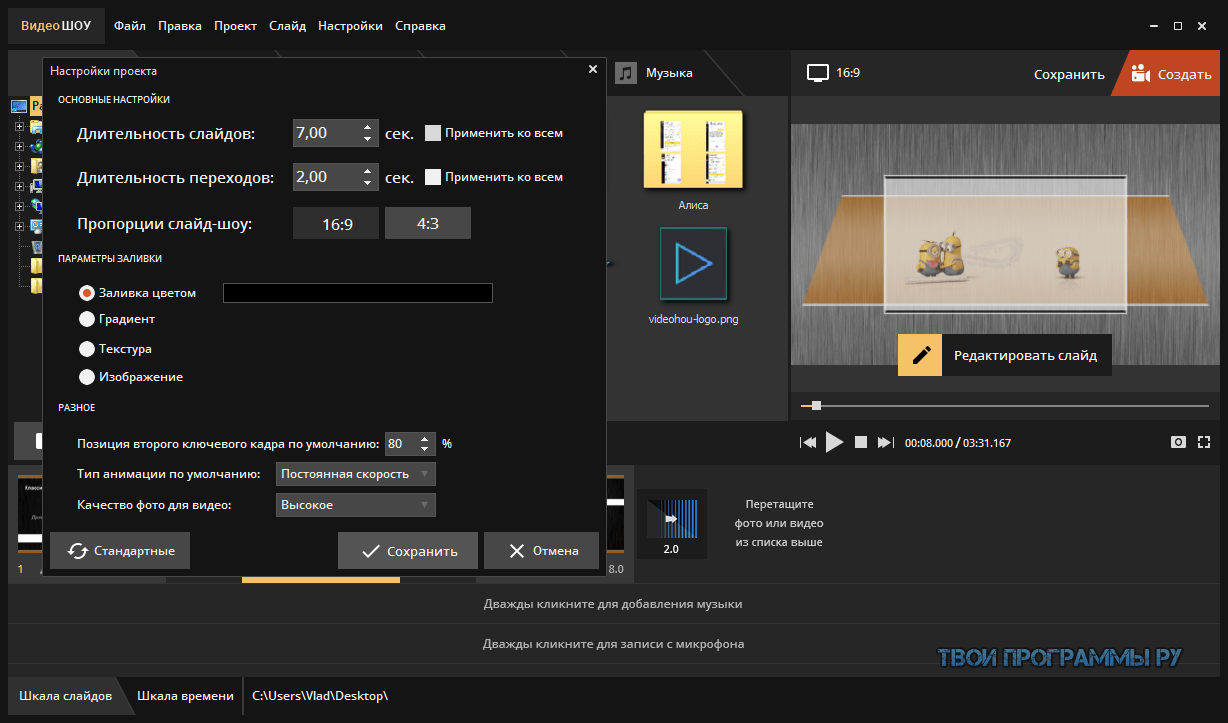
Task: Switch to the Шкала времени tab
Action: point(185,696)
